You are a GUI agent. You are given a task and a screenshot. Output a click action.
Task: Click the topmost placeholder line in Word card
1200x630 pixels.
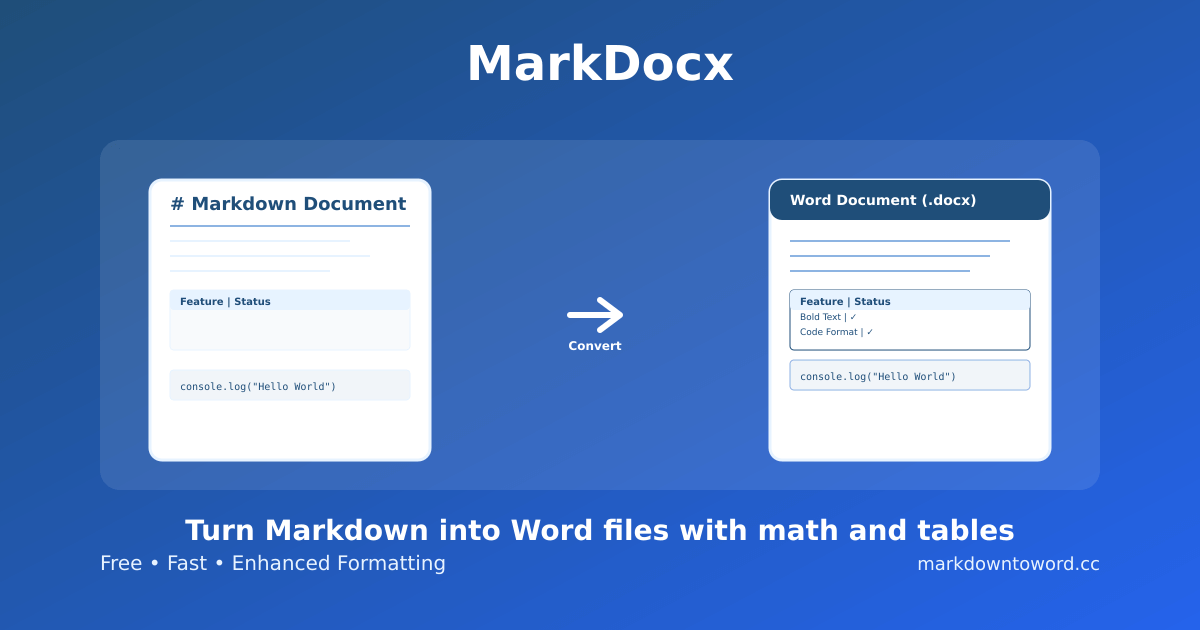click(x=900, y=241)
